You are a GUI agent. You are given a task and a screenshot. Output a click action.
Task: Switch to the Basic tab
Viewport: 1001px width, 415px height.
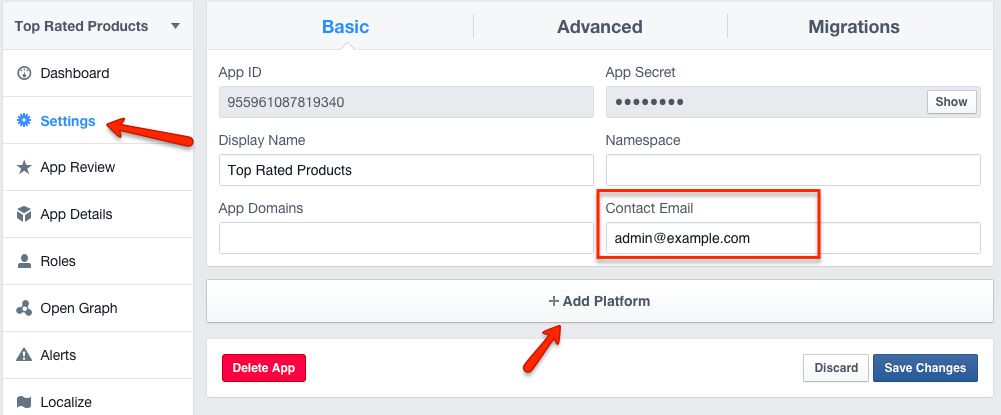pos(345,27)
